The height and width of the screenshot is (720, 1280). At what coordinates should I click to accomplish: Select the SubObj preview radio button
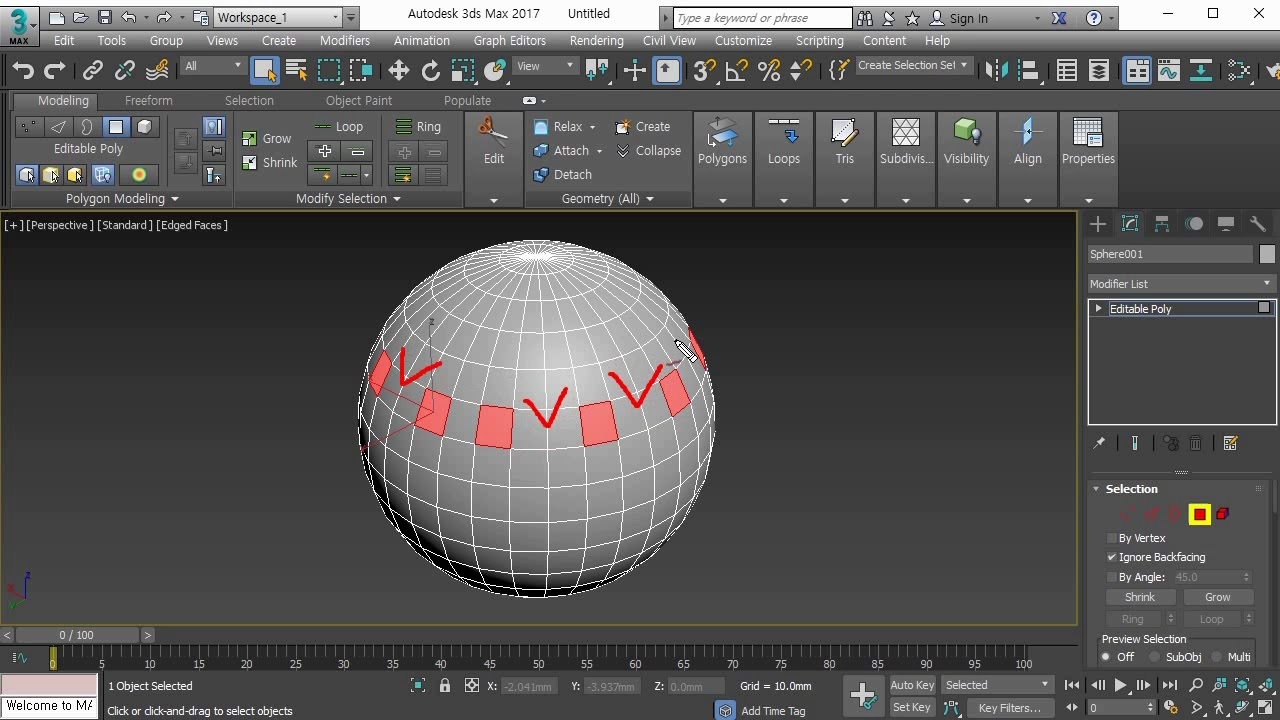[1154, 657]
